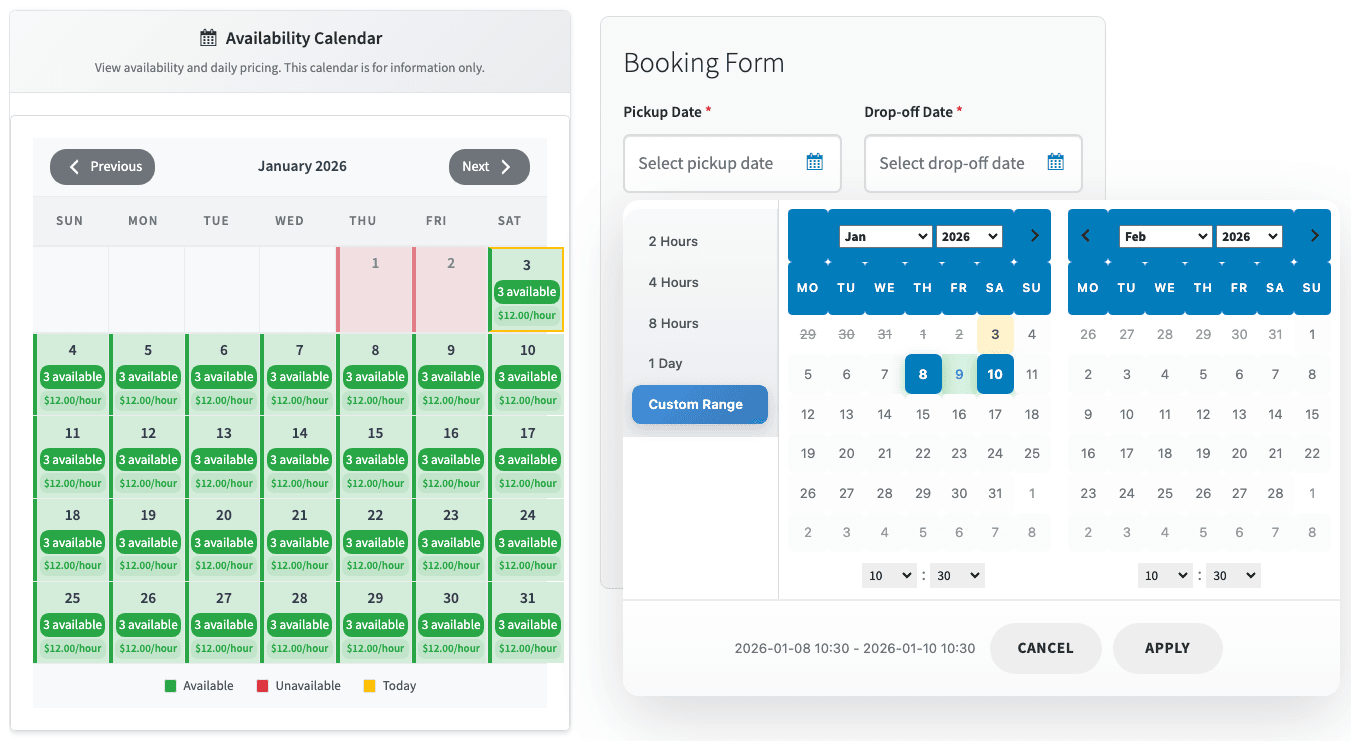The height and width of the screenshot is (741, 1351).
Task: Click the red Unavailable legend marker
Action: [x=262, y=685]
